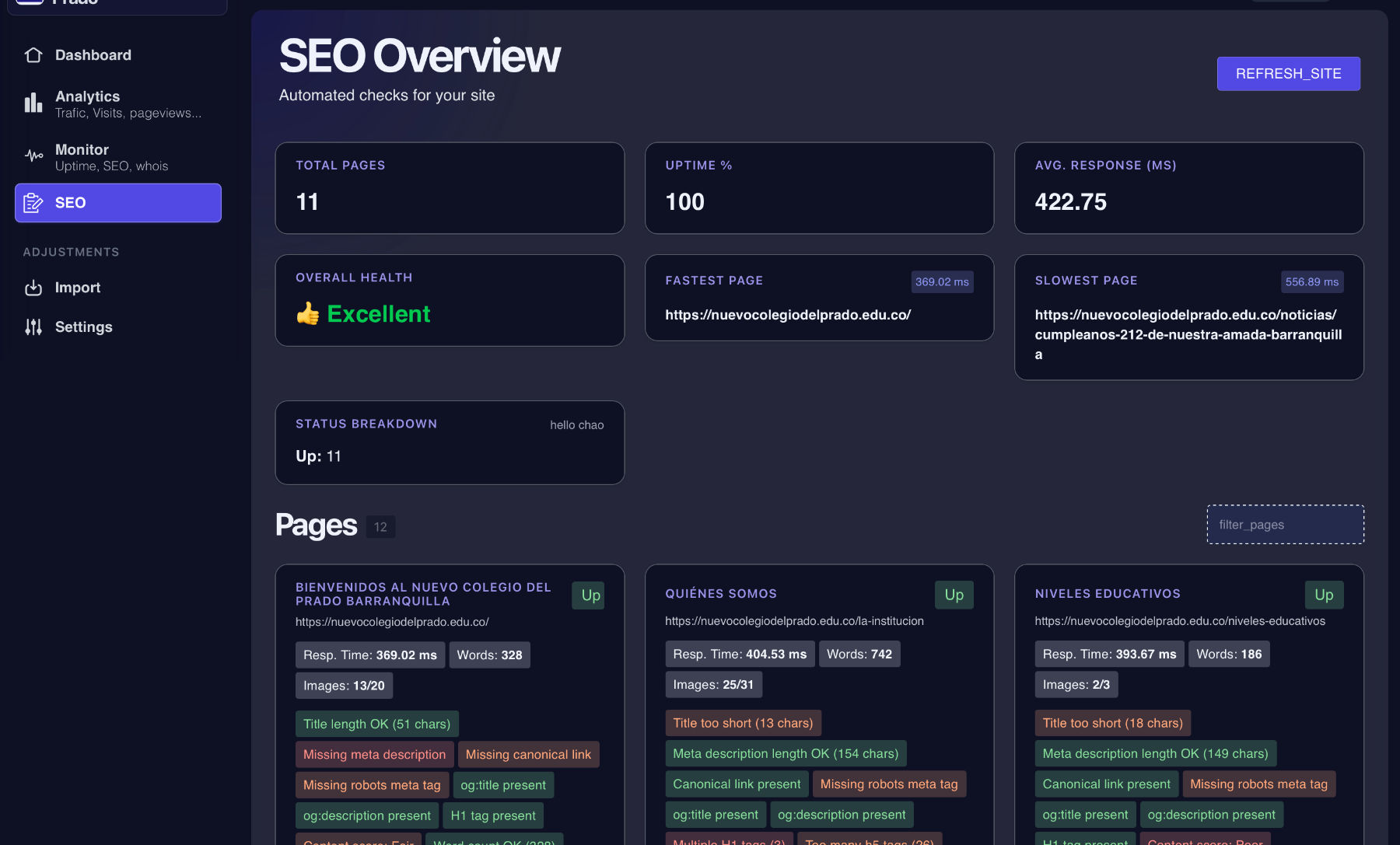Click the Images: 2/3 chip
The image size is (1400, 845).
pos(1076,685)
